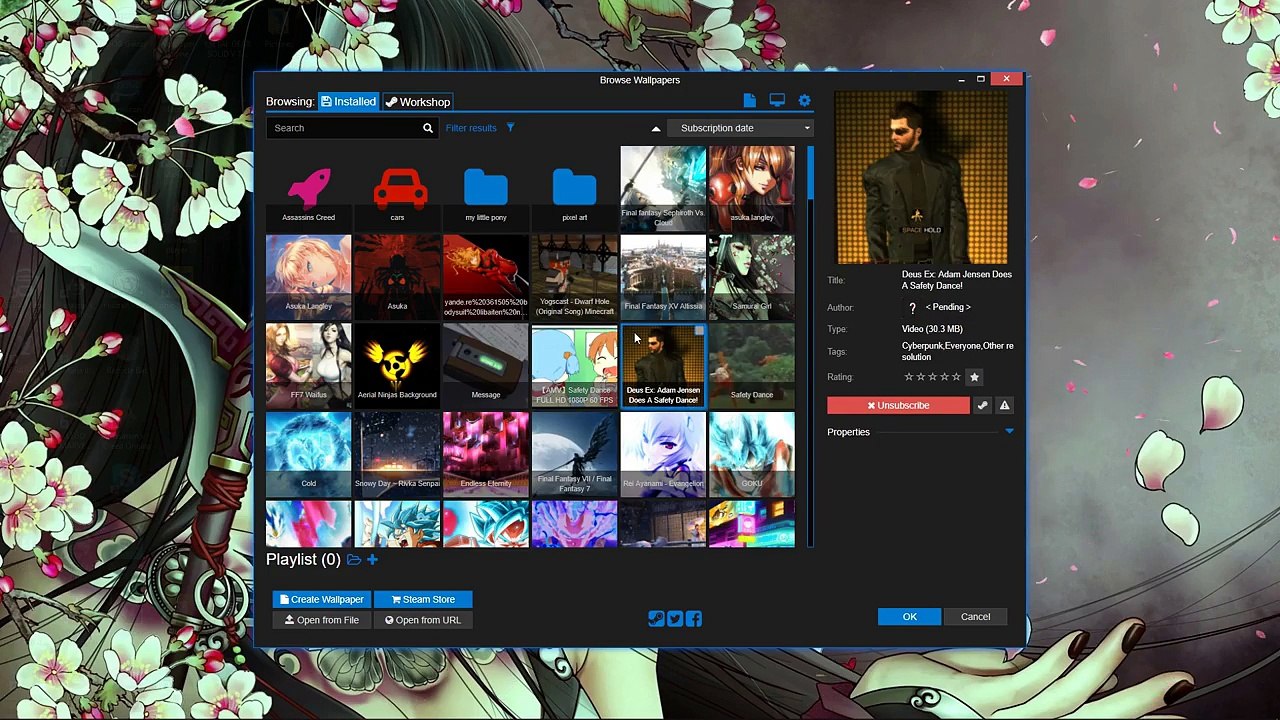The width and height of the screenshot is (1280, 720).
Task: Select the Aerial Ninjas Background wallpaper
Action: click(397, 366)
